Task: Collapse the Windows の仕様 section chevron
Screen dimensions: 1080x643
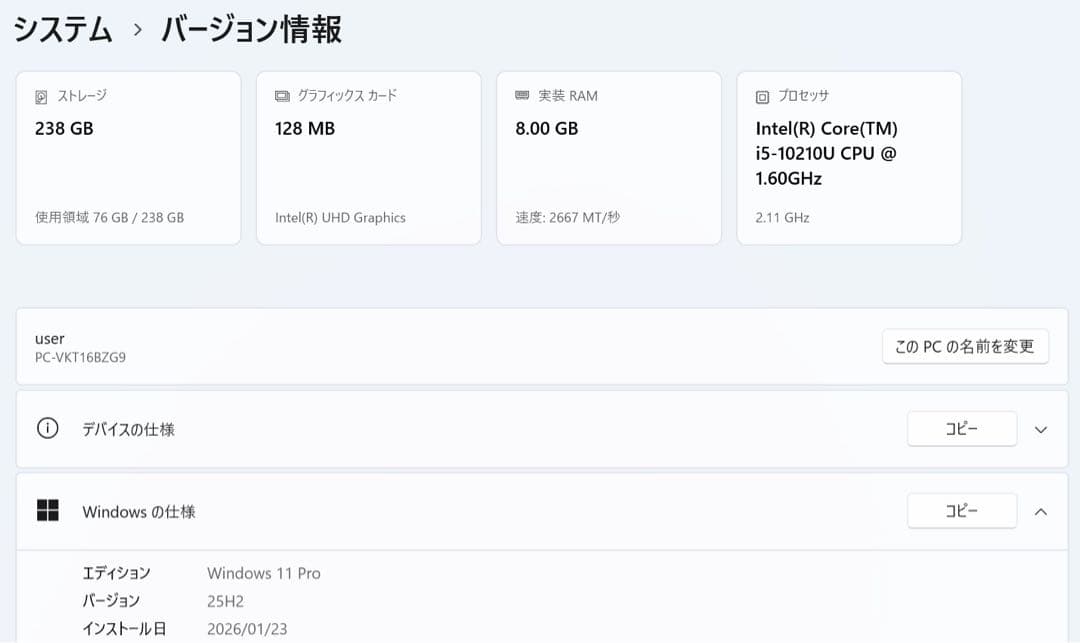Action: (1040, 512)
